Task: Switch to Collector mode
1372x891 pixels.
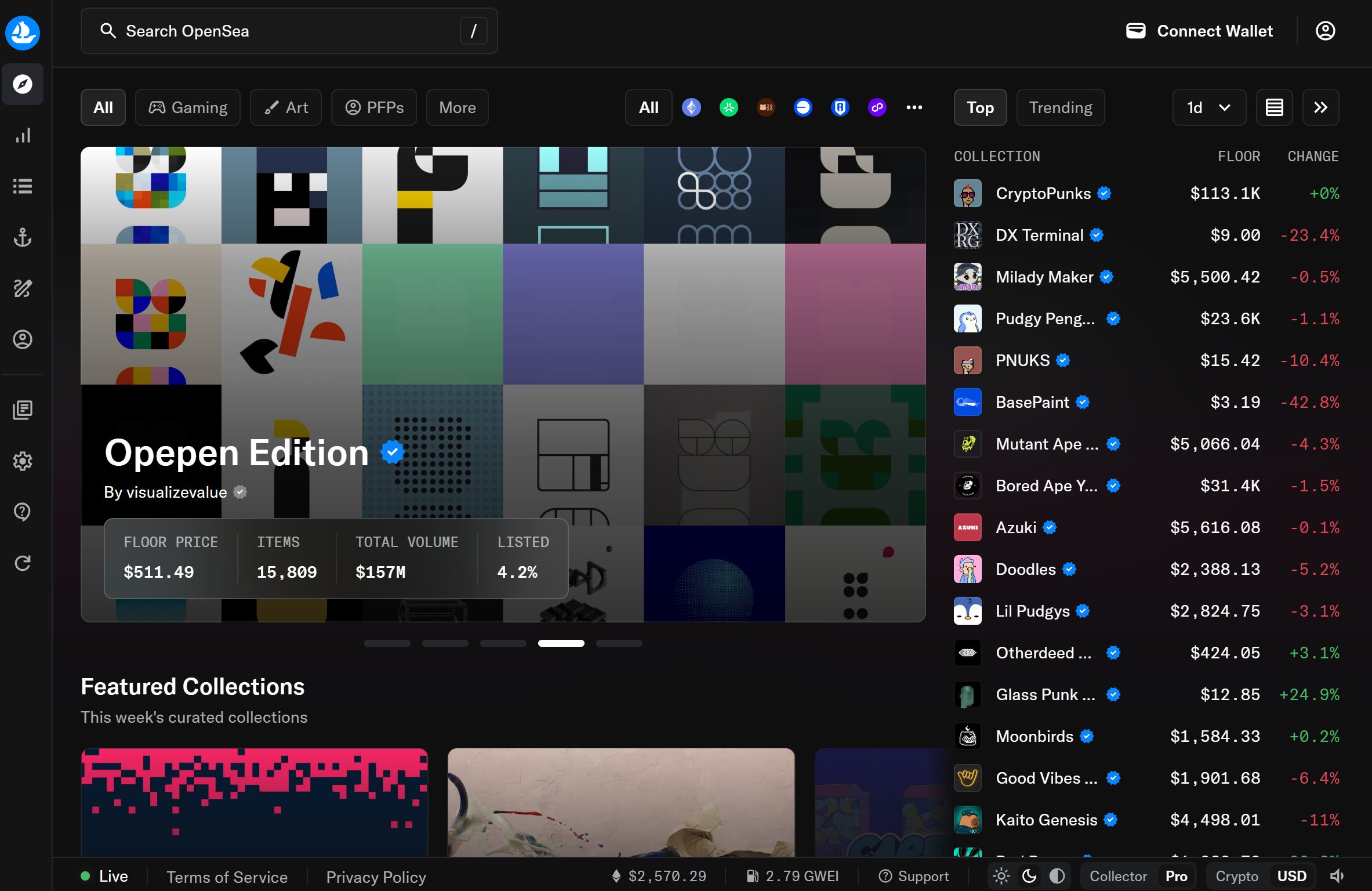Action: (x=1117, y=876)
